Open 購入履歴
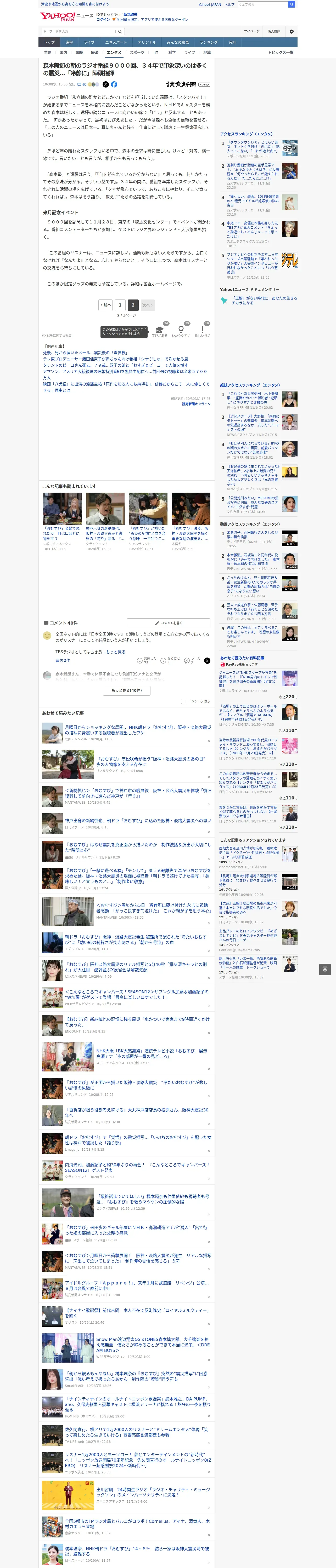The height and width of the screenshot is (1568, 336). pyautogui.click(x=274, y=31)
